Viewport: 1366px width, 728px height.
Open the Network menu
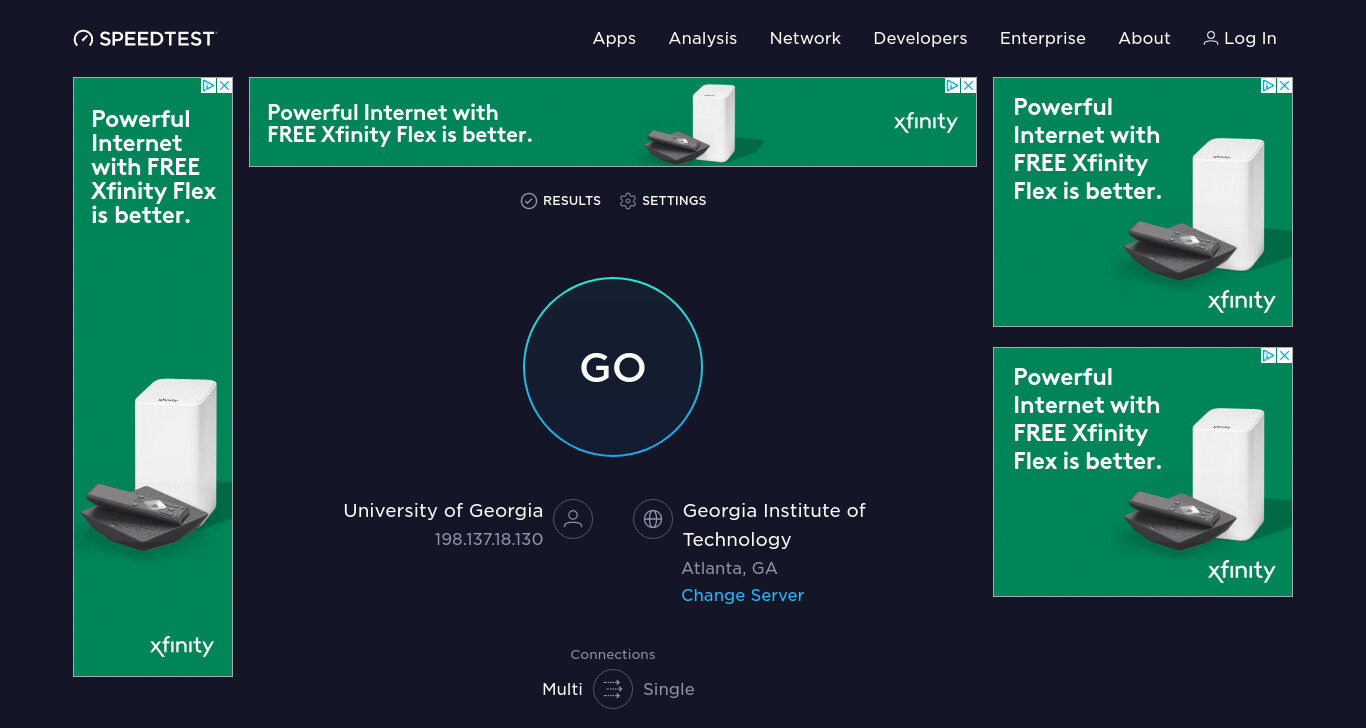point(805,38)
